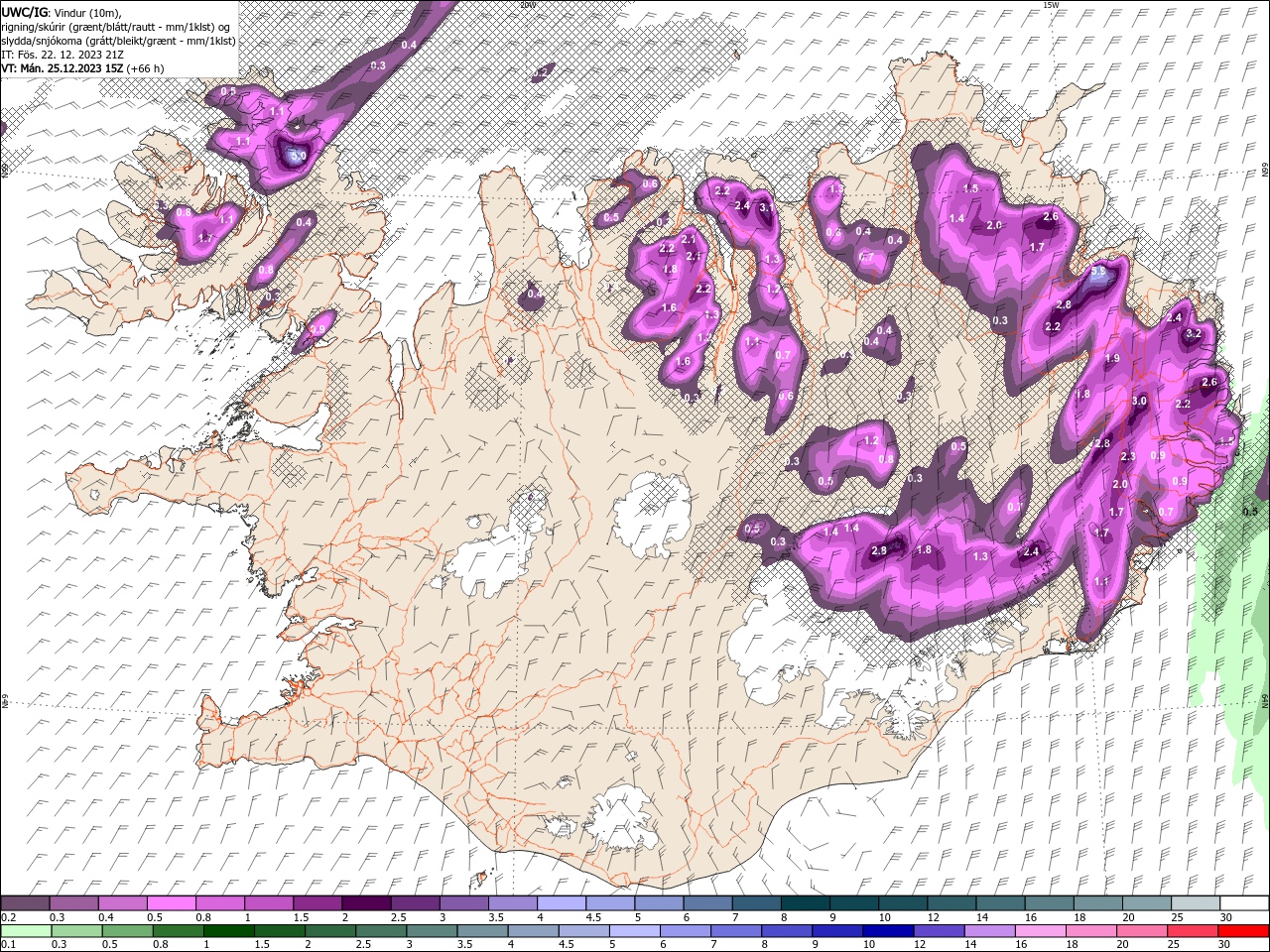Select the bright pink 0.5 swatch, upper scale
1270x952 pixels.
coord(172,903)
